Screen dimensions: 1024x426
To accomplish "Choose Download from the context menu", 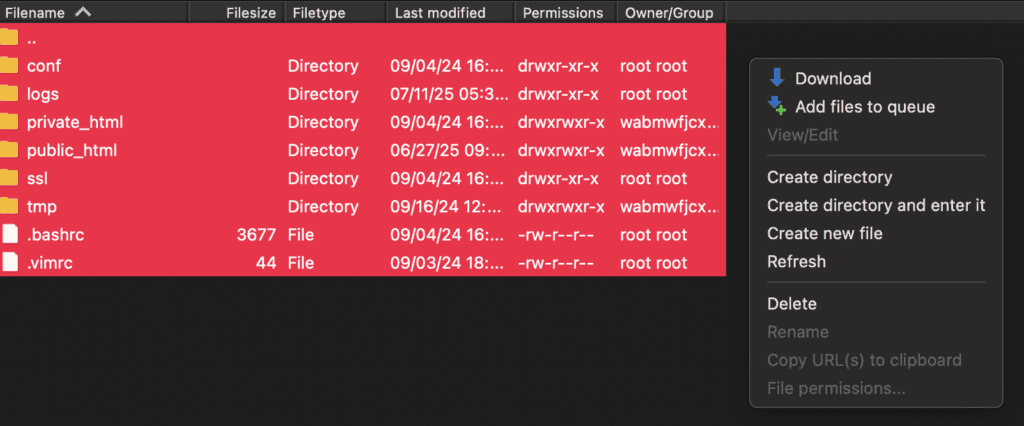I will pyautogui.click(x=833, y=78).
